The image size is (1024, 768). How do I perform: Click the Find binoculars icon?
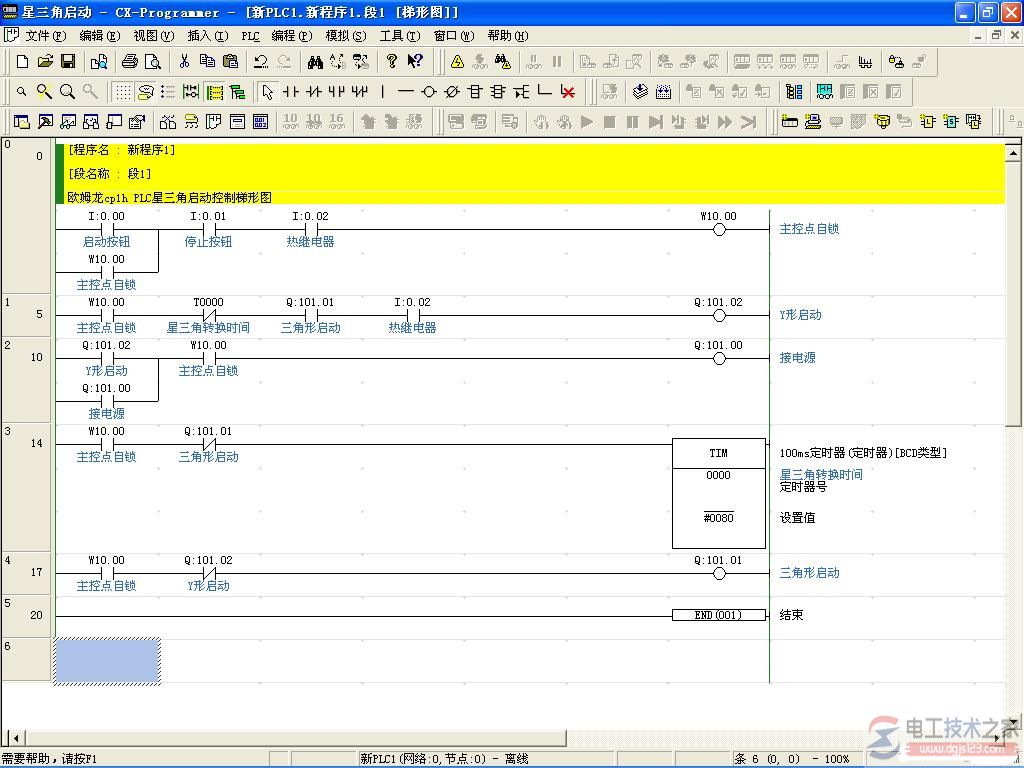(x=315, y=62)
